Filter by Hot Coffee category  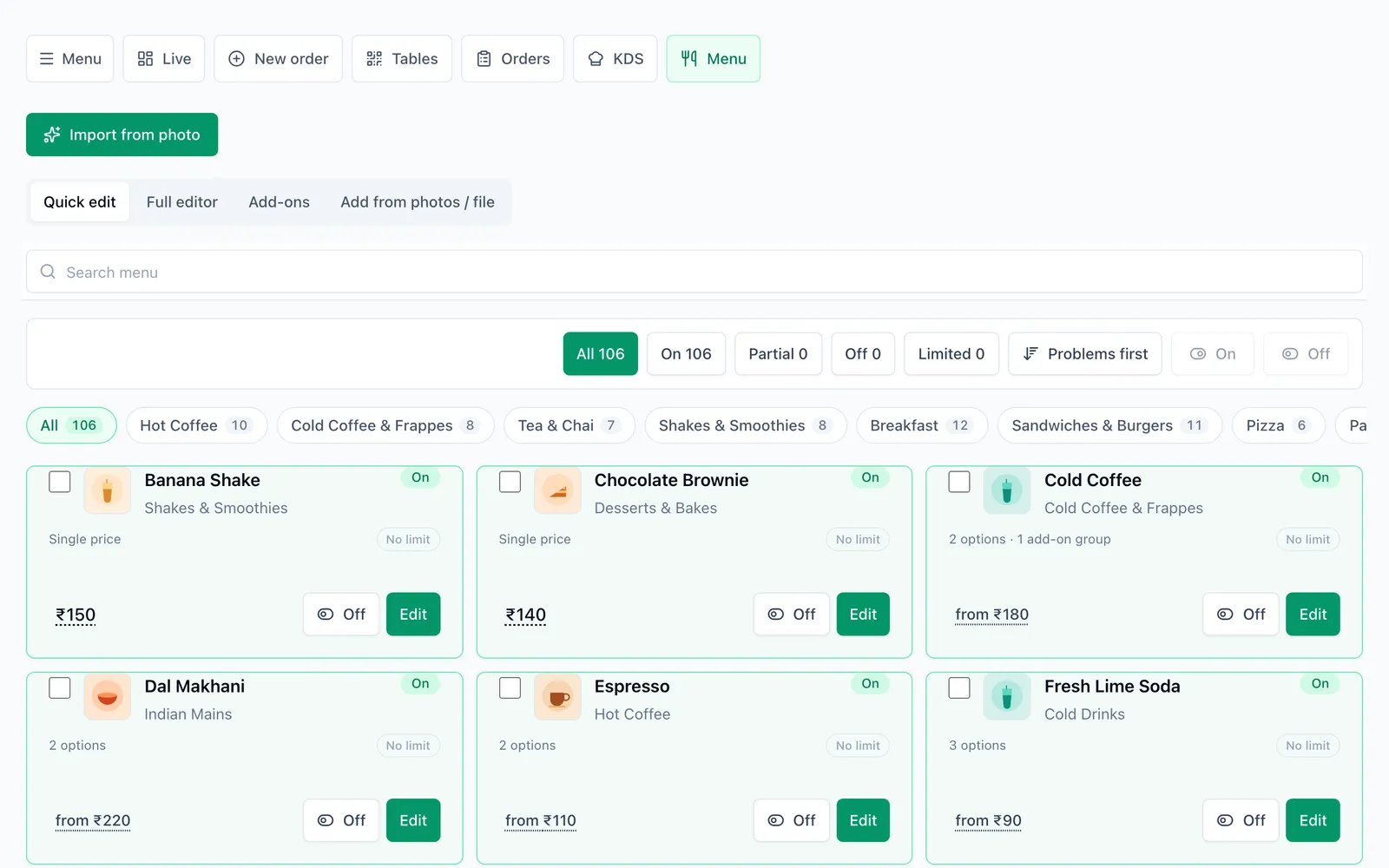click(196, 425)
